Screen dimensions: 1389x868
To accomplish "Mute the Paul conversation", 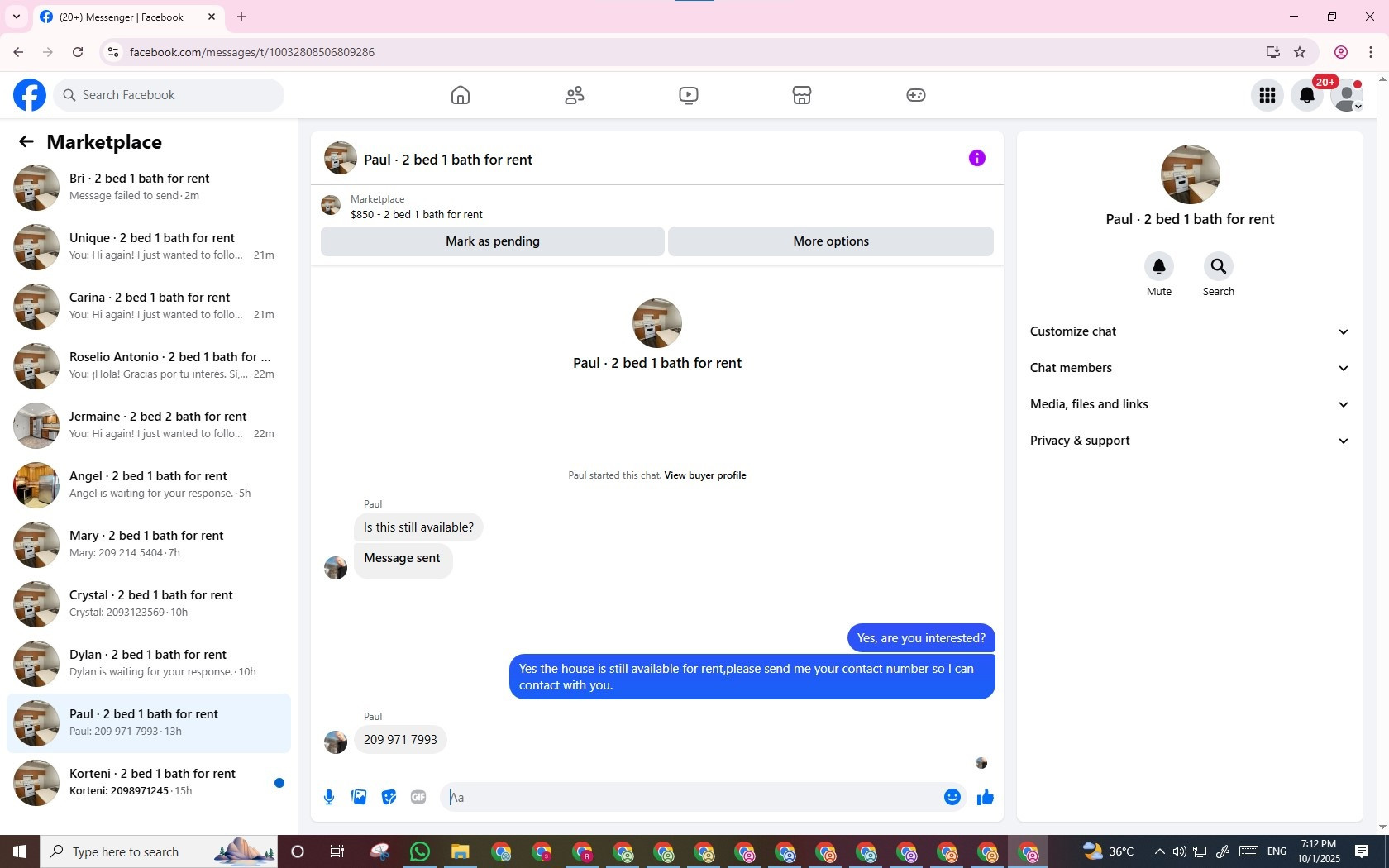I will pos(1159,266).
